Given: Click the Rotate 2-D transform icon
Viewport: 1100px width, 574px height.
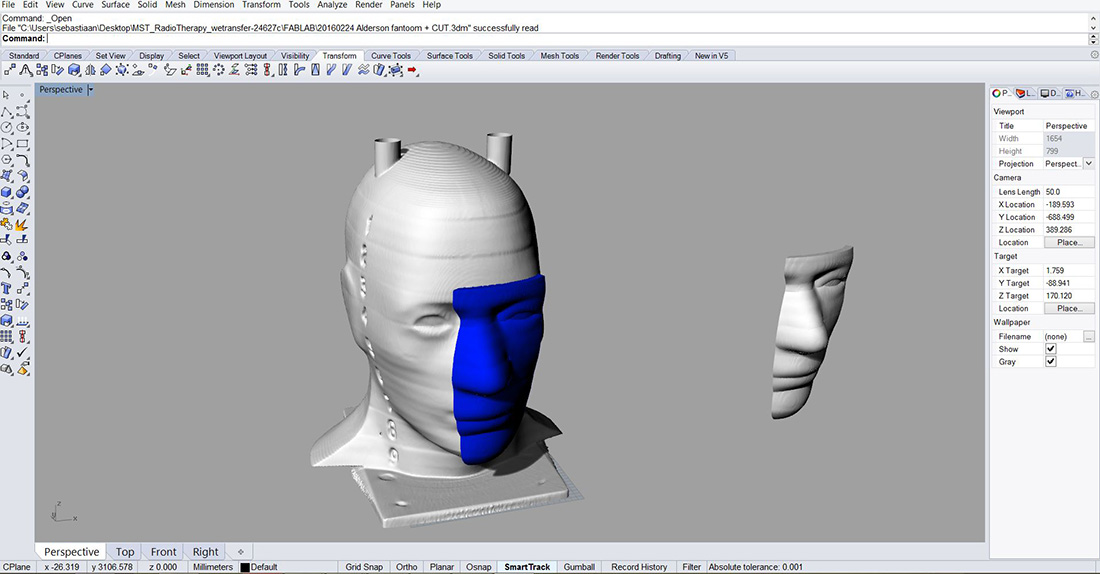Looking at the screenshot, I should 58,70.
